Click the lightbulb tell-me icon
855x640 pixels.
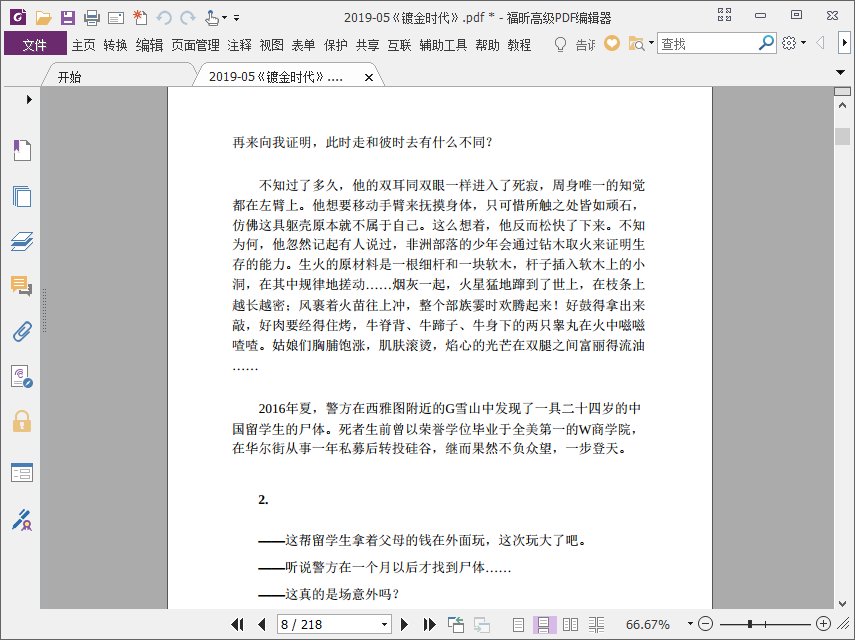tap(560, 44)
